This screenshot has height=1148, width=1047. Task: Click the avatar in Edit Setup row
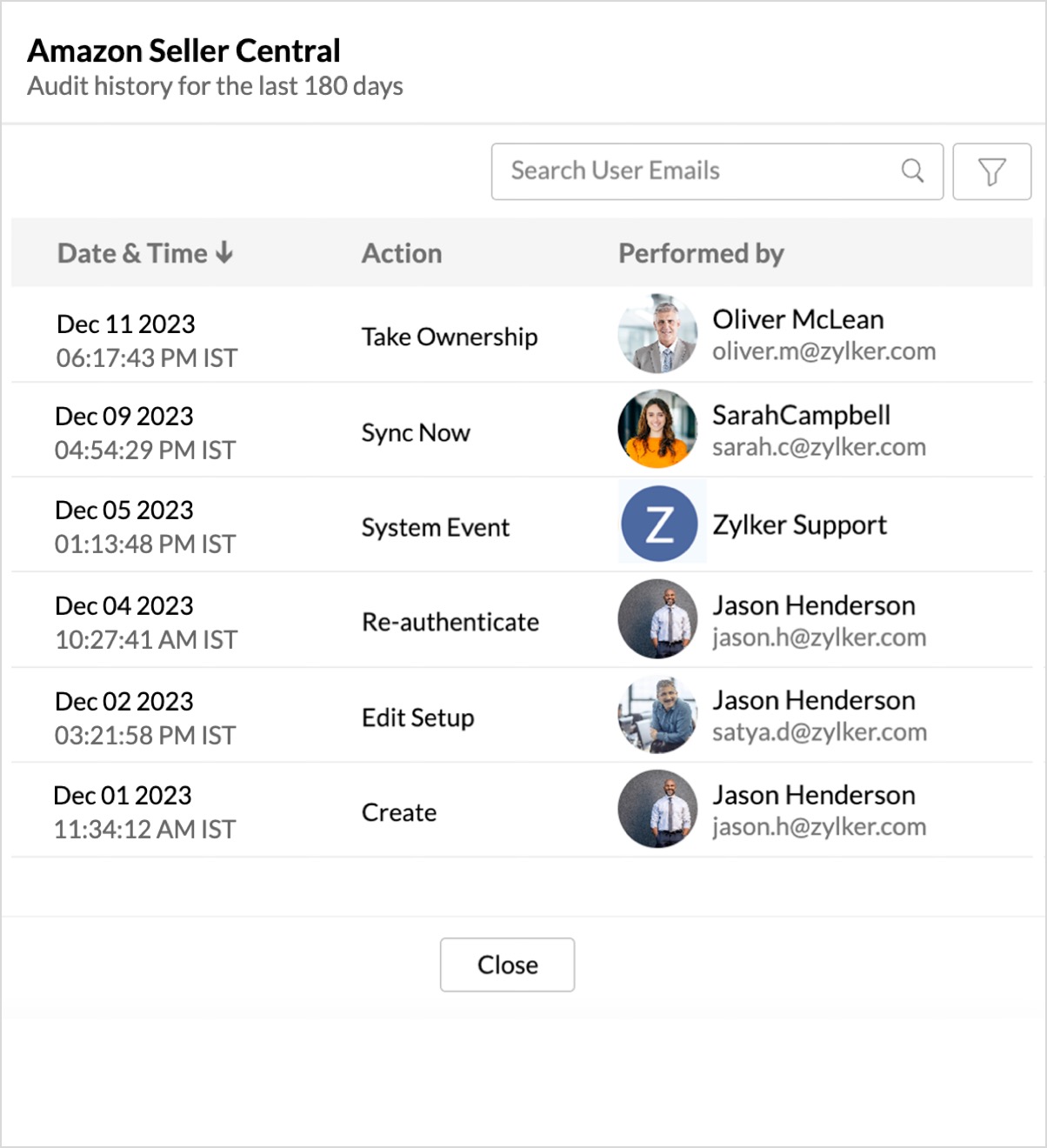[x=657, y=715]
